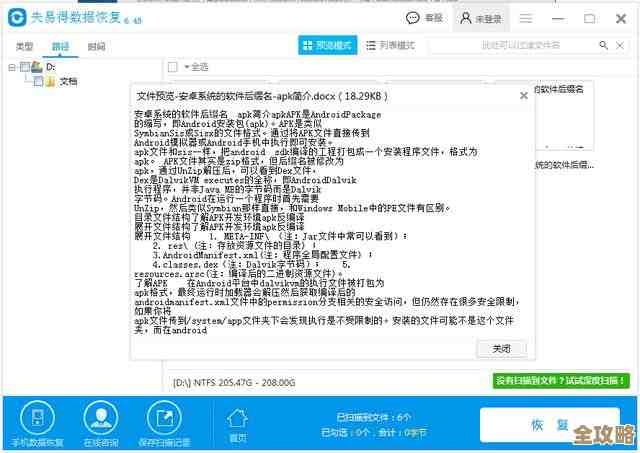Click the docx file thumbnail behind dialog

[564, 116]
